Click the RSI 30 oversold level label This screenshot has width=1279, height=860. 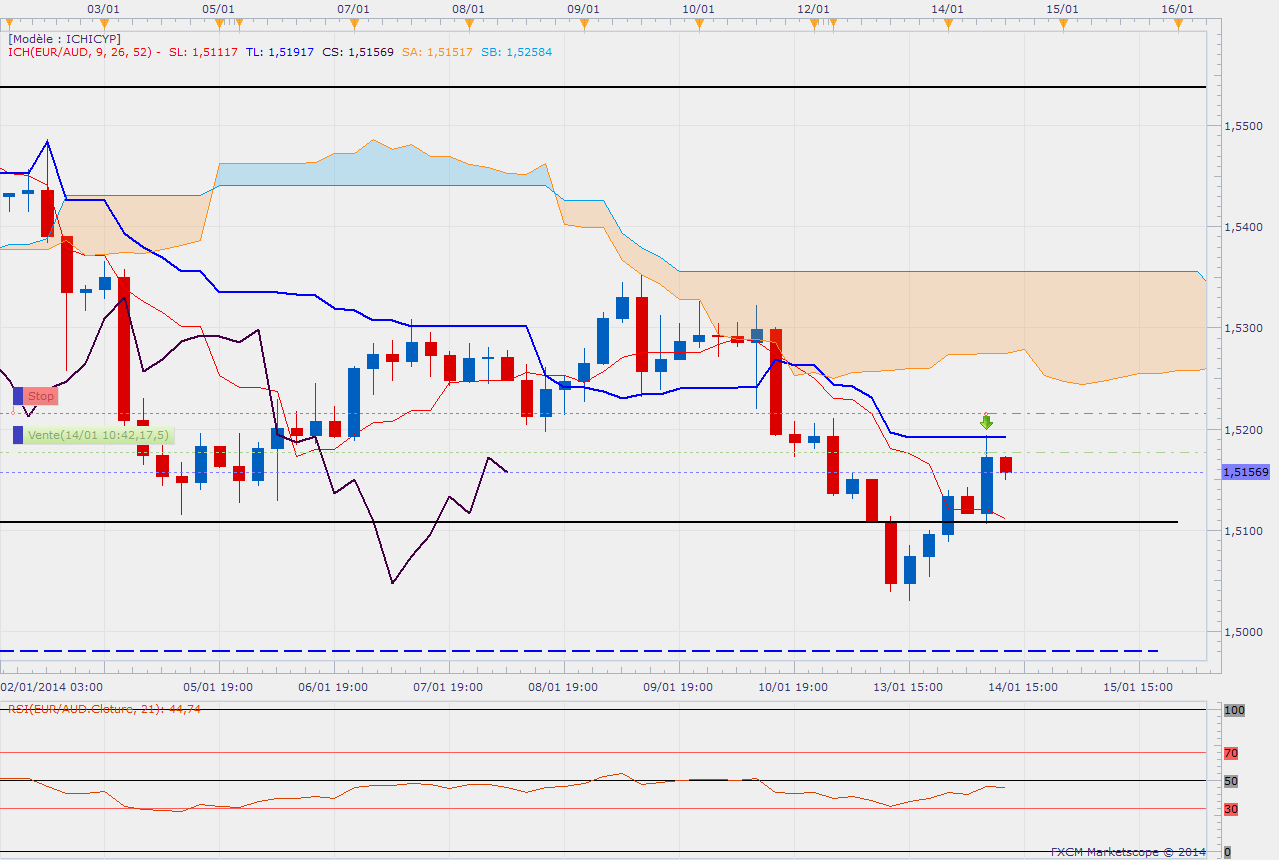click(x=1230, y=809)
